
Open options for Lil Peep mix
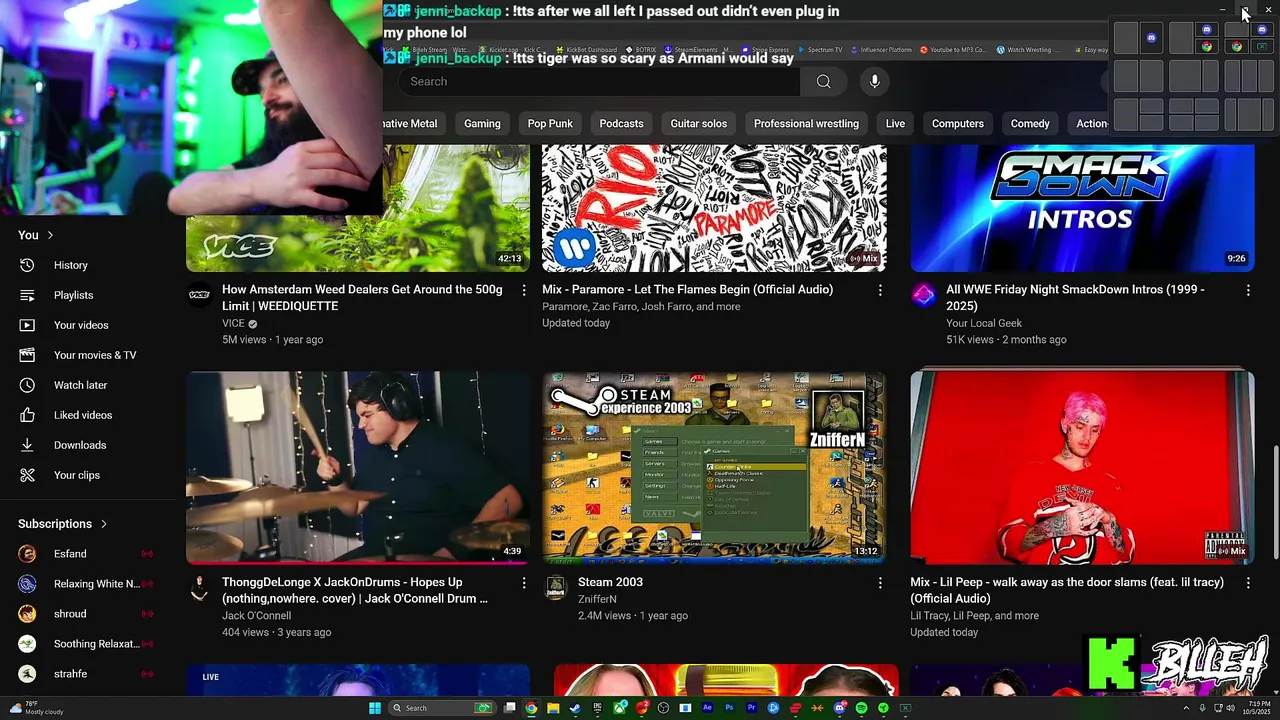pyautogui.click(x=1247, y=582)
